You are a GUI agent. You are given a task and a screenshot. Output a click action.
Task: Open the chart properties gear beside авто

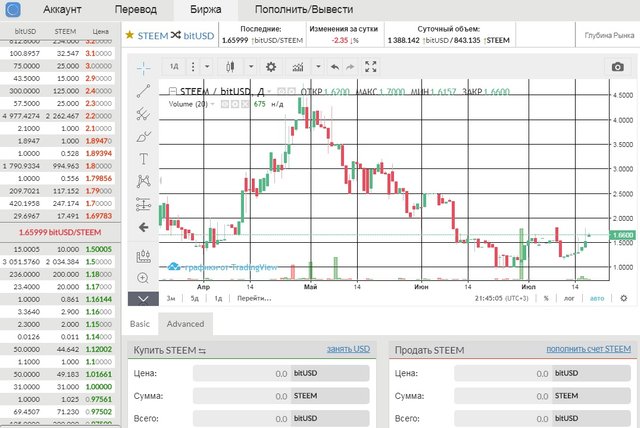pos(624,298)
